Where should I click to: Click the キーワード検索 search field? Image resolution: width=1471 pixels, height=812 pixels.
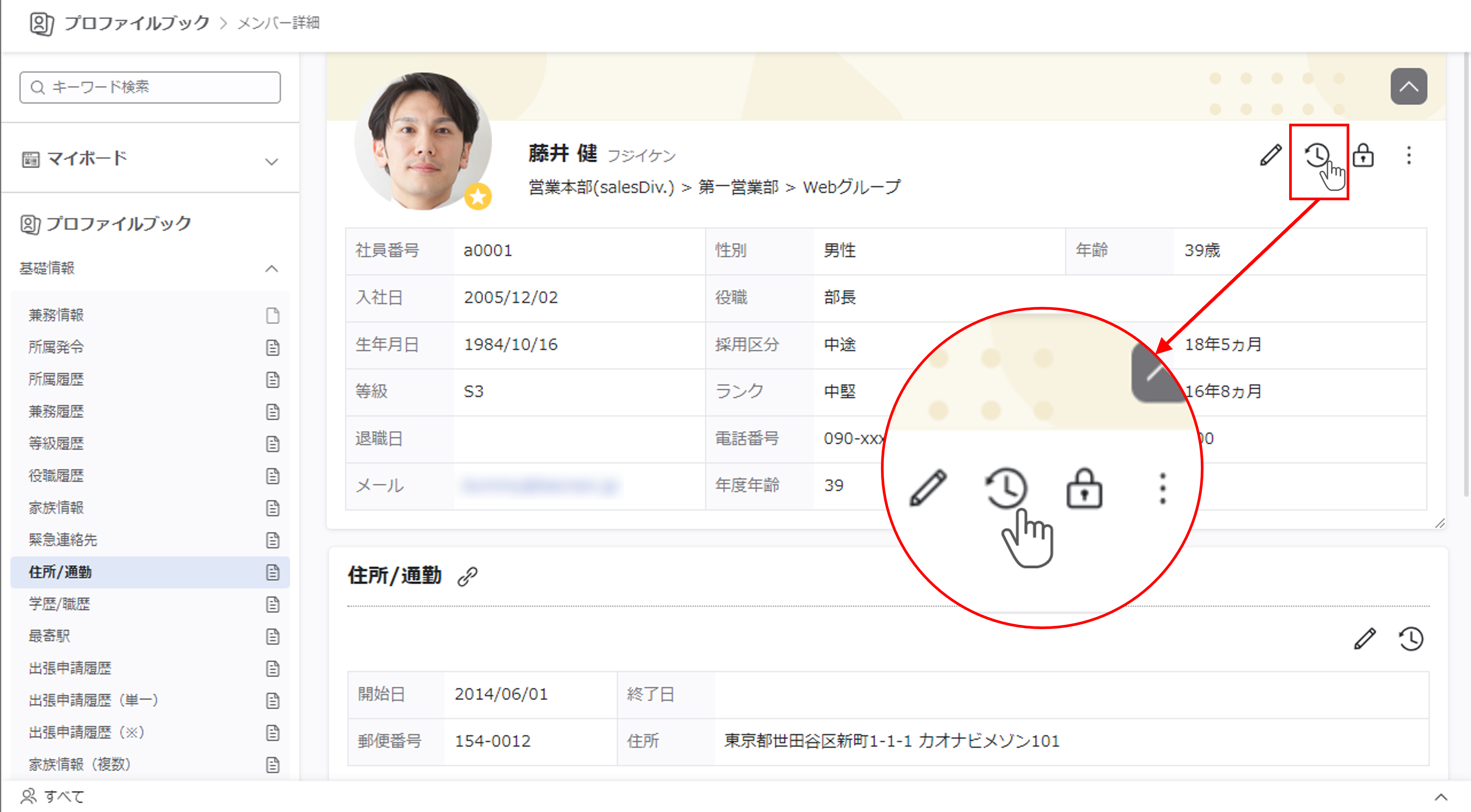tap(150, 87)
